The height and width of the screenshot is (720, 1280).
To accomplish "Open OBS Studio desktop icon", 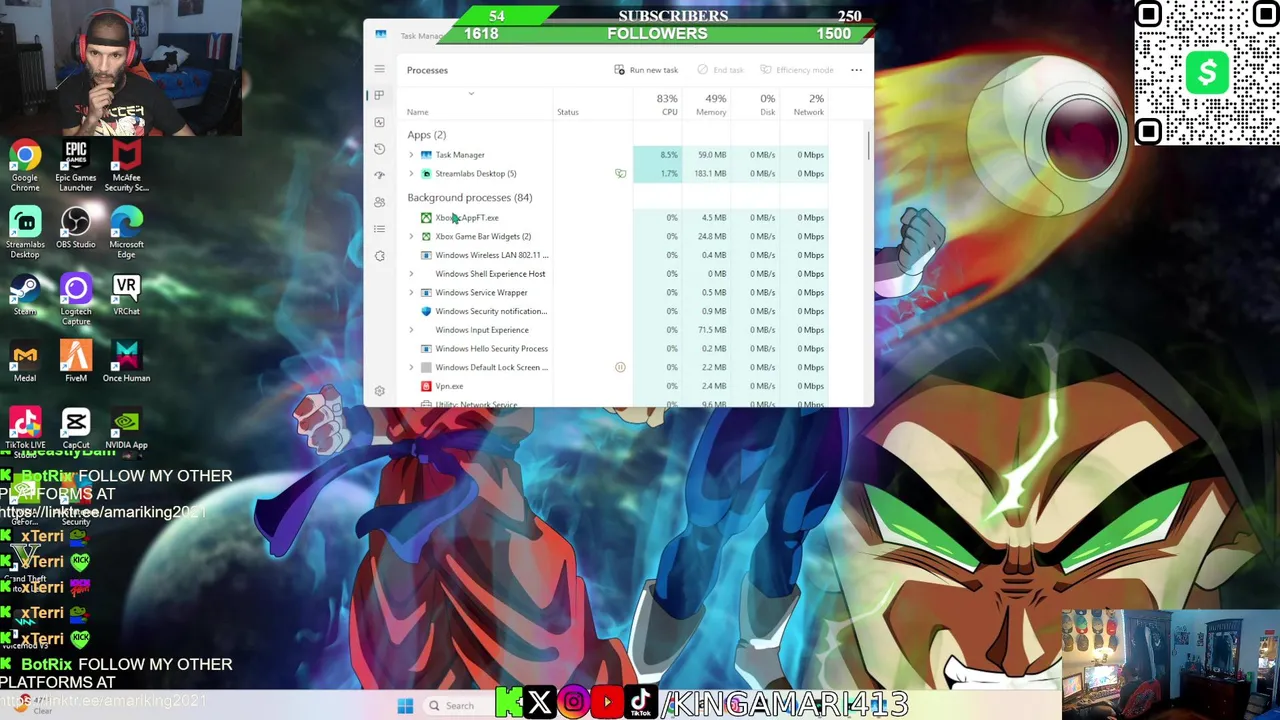I will pos(76,229).
